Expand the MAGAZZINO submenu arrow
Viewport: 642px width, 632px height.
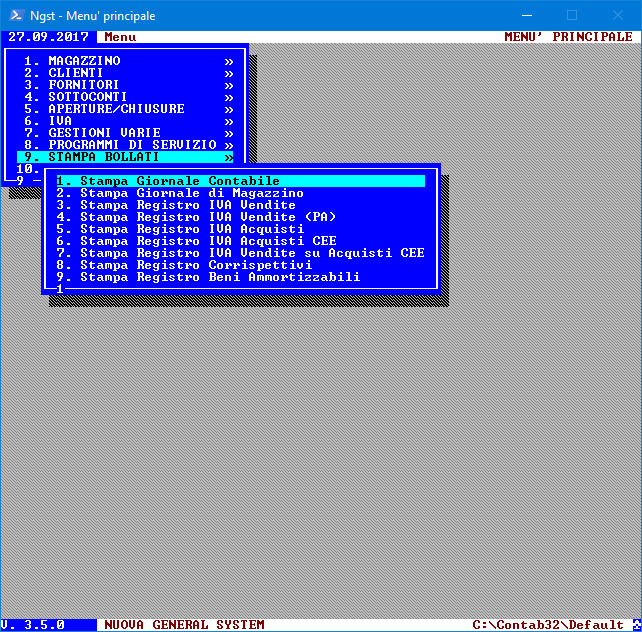229,61
